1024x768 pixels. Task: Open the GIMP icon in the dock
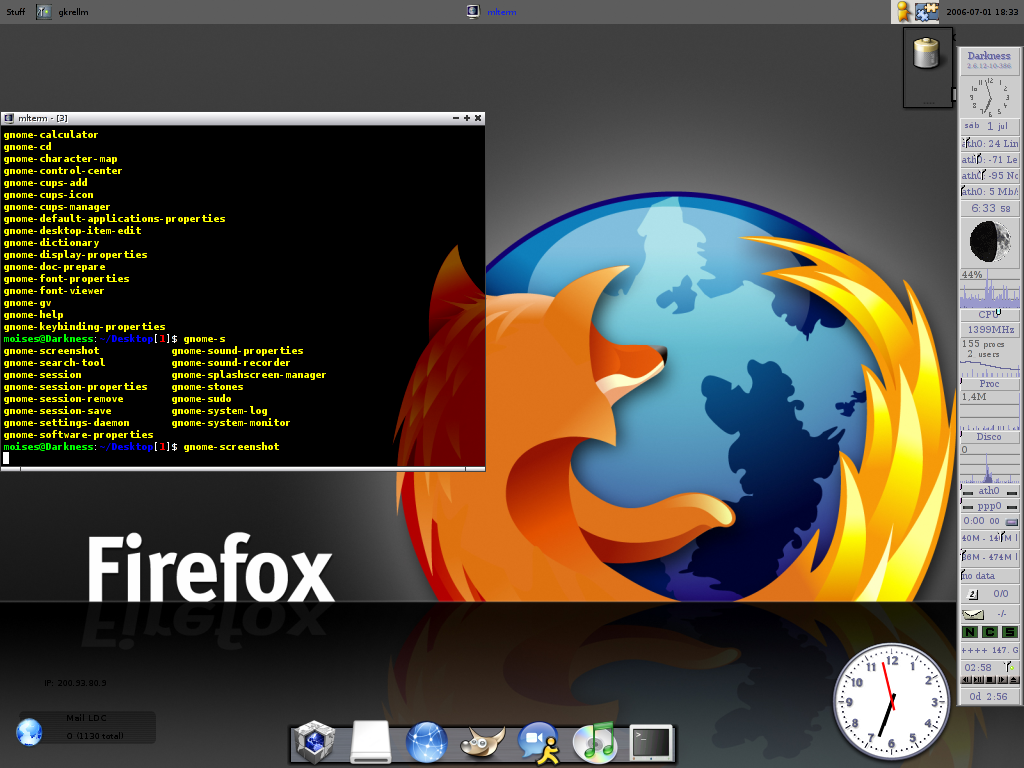click(483, 742)
